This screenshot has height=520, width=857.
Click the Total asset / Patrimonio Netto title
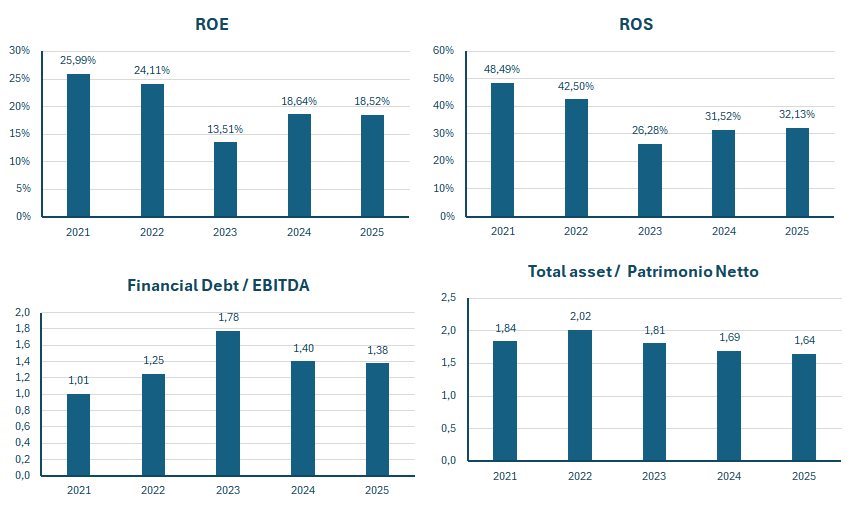(x=643, y=271)
